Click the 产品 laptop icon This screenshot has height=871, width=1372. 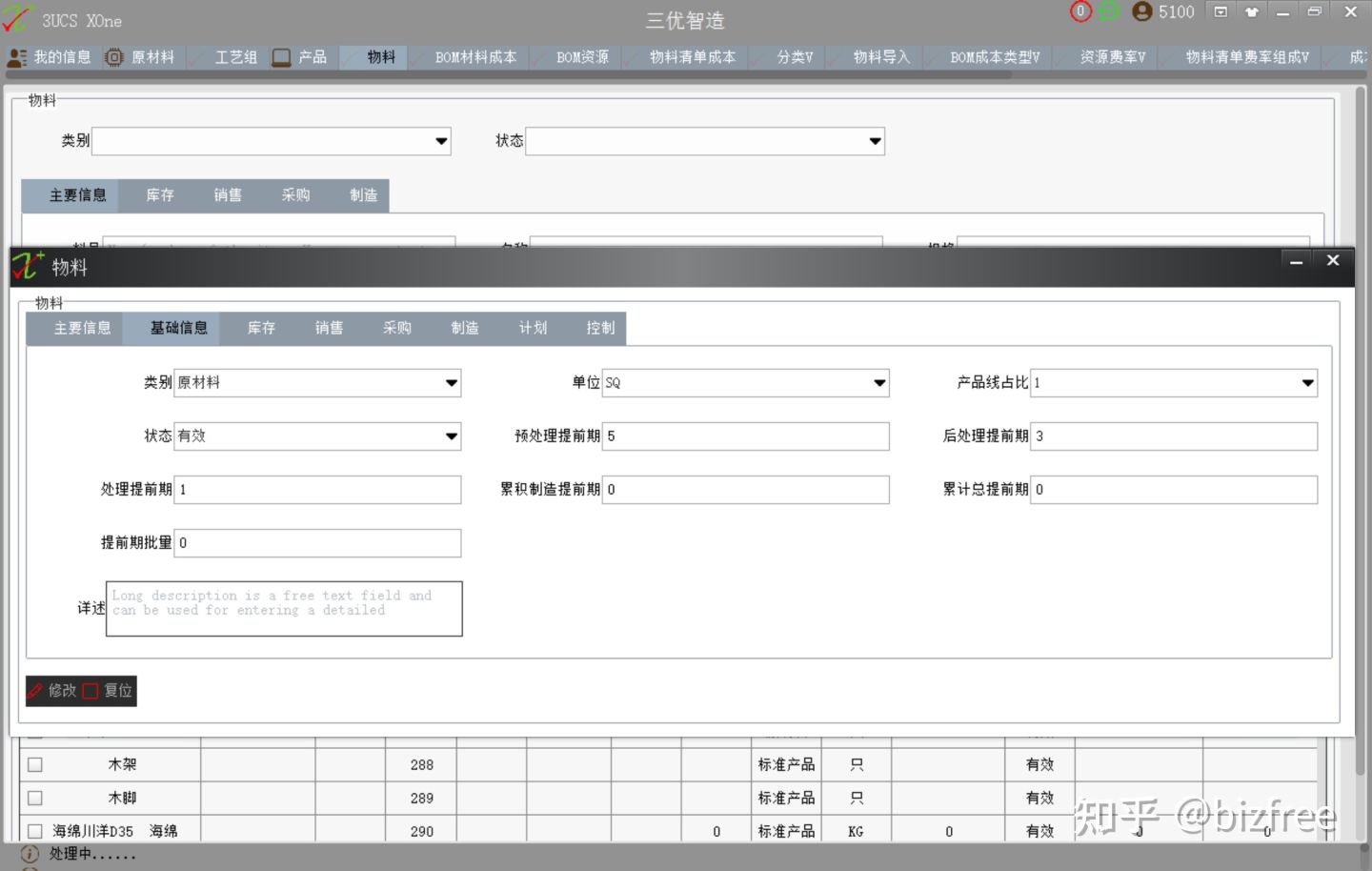pos(281,57)
